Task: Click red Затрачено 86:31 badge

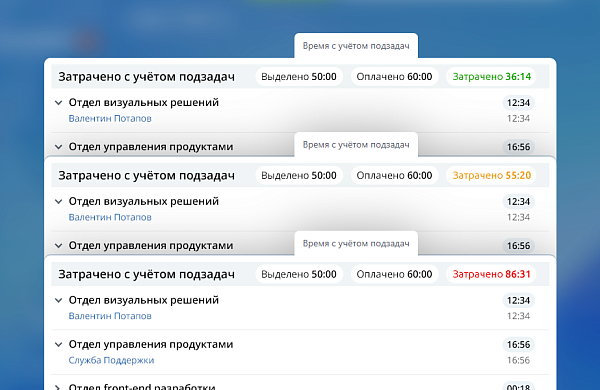Action: pos(491,274)
